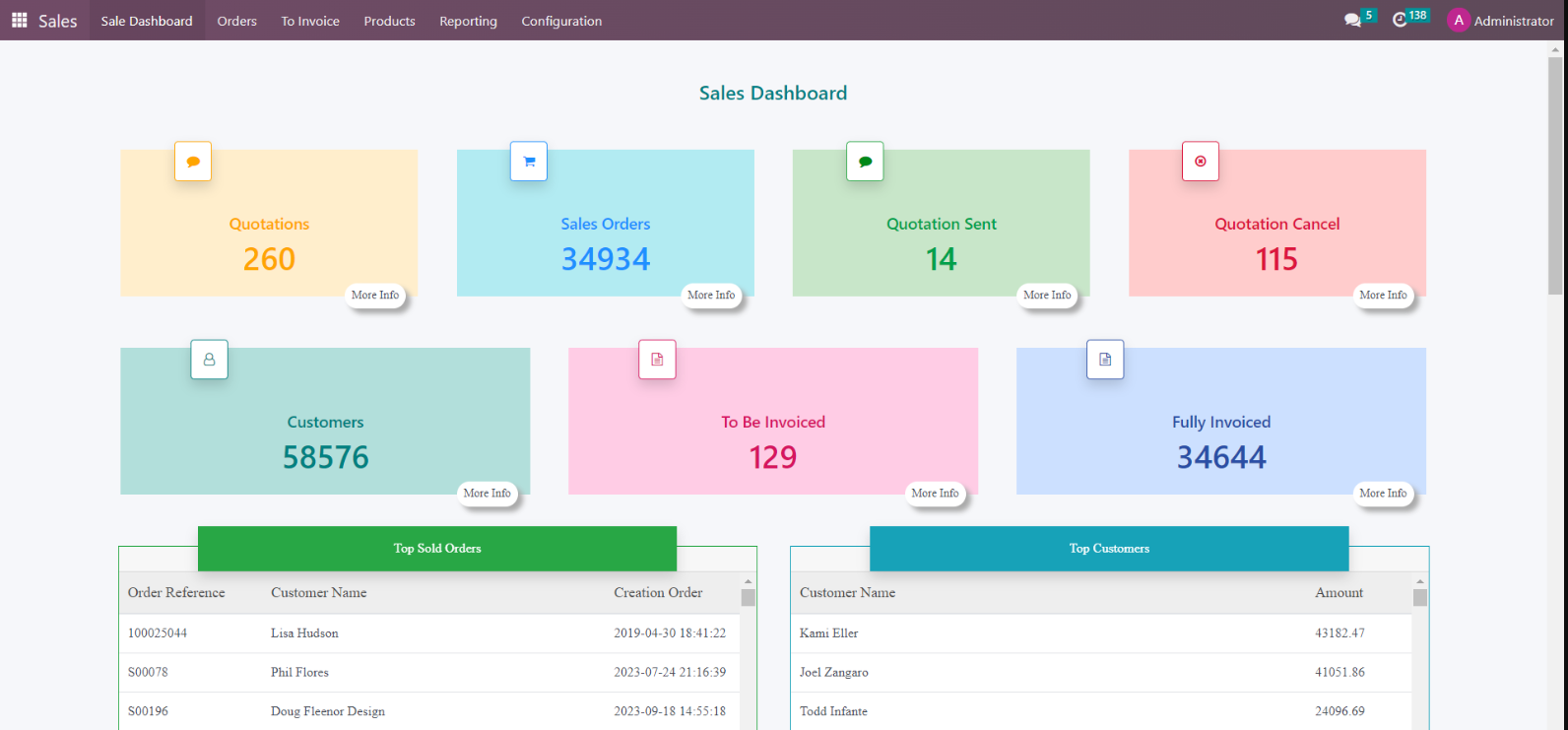This screenshot has height=730, width=1568.
Task: Click customer Phil Flores
Action: [299, 673]
